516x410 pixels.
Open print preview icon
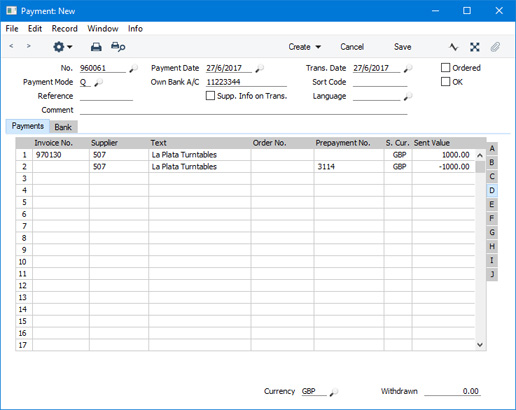(118, 47)
